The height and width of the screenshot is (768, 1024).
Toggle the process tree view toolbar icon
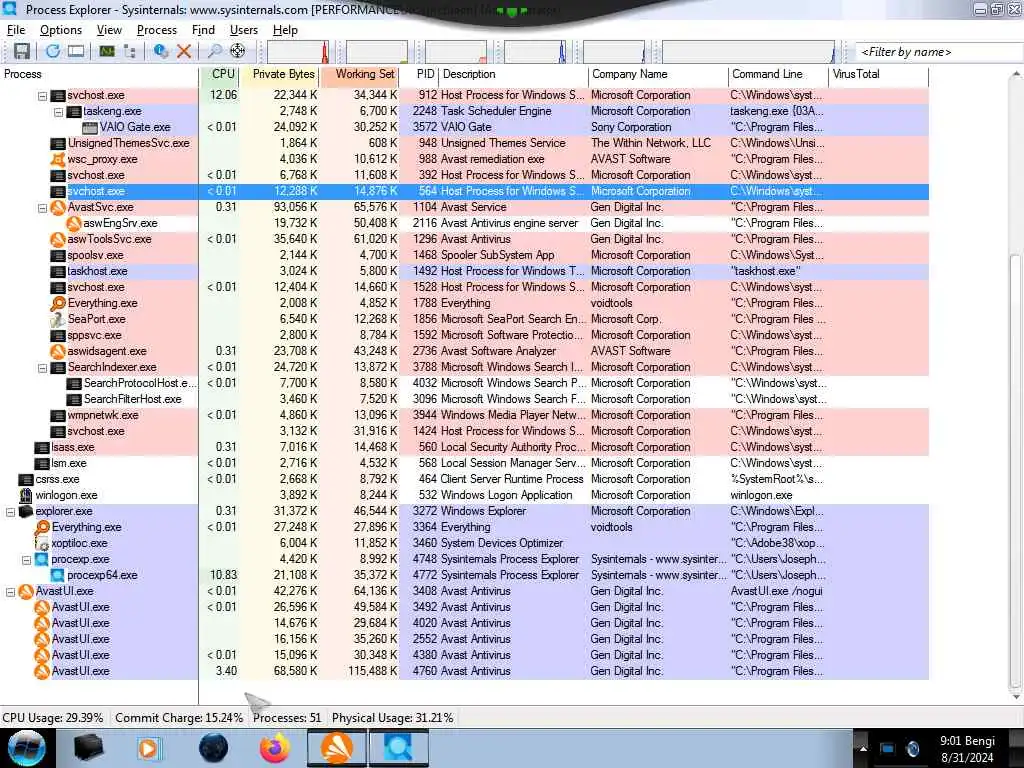pos(129,52)
